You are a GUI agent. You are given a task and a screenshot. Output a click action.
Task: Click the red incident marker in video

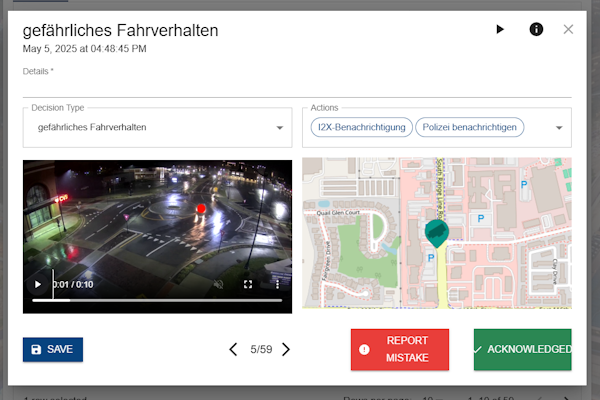coord(201,209)
